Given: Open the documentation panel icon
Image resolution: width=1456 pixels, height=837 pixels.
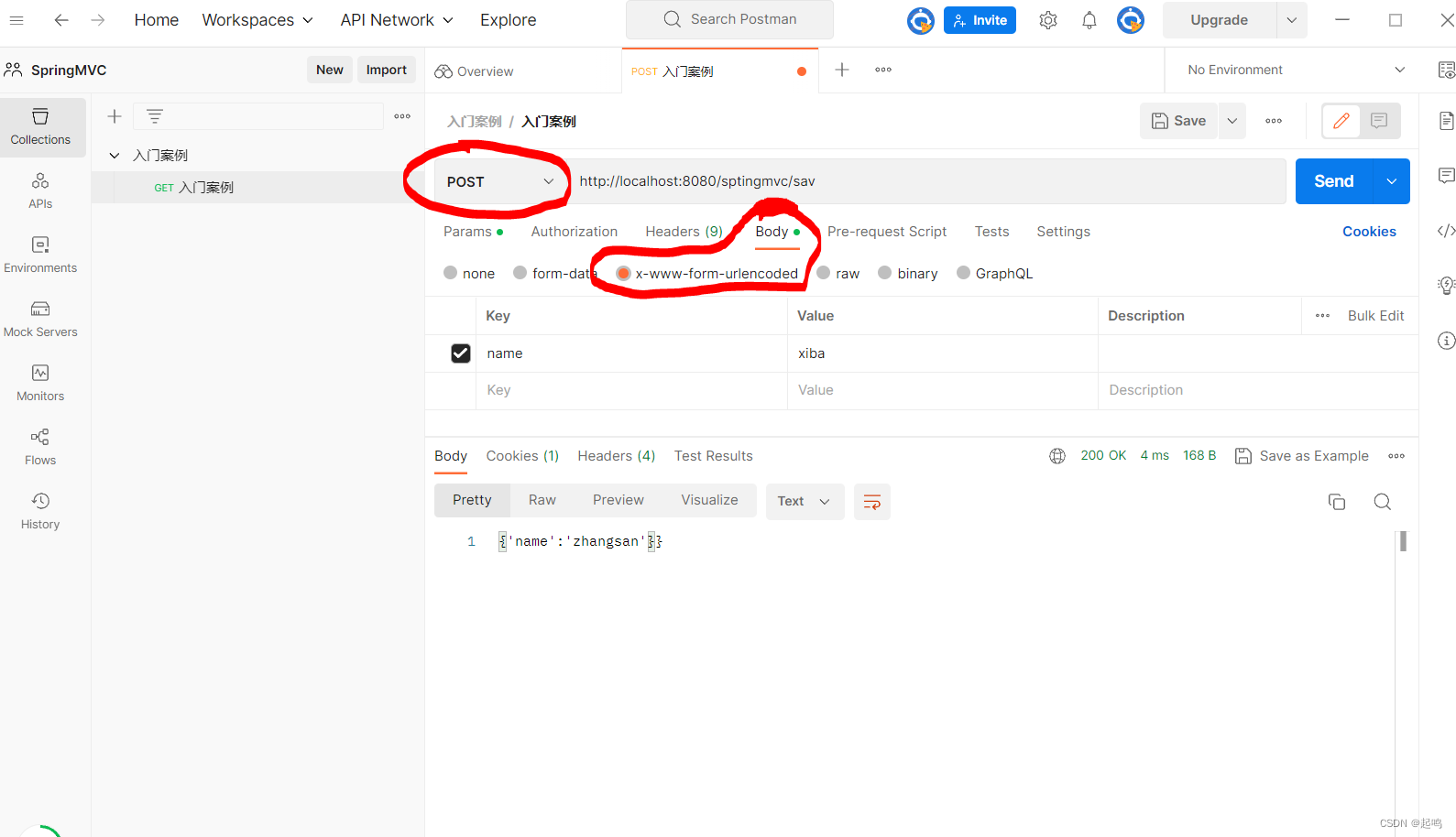Looking at the screenshot, I should (x=1446, y=121).
